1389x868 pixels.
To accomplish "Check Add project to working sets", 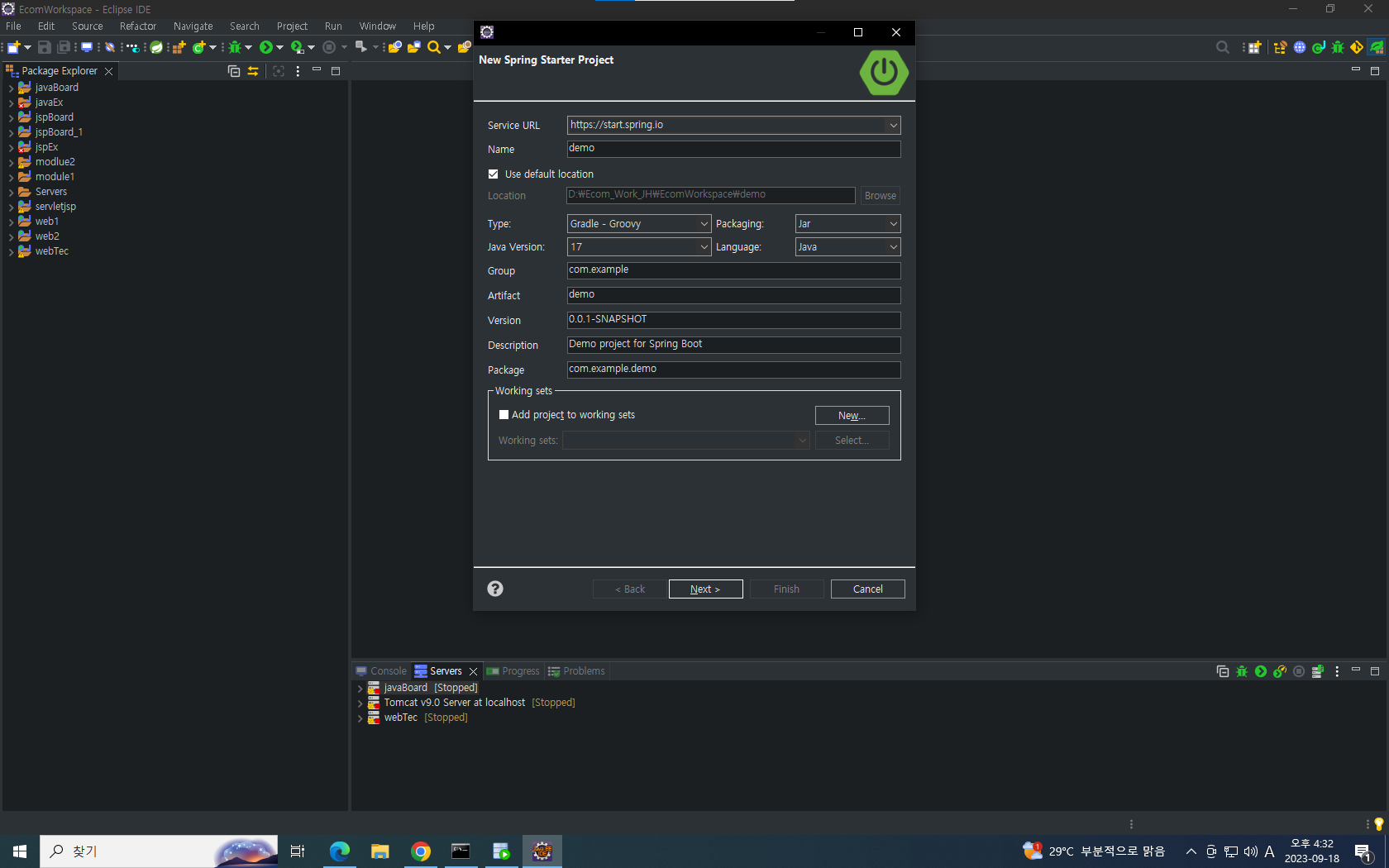I will point(504,415).
